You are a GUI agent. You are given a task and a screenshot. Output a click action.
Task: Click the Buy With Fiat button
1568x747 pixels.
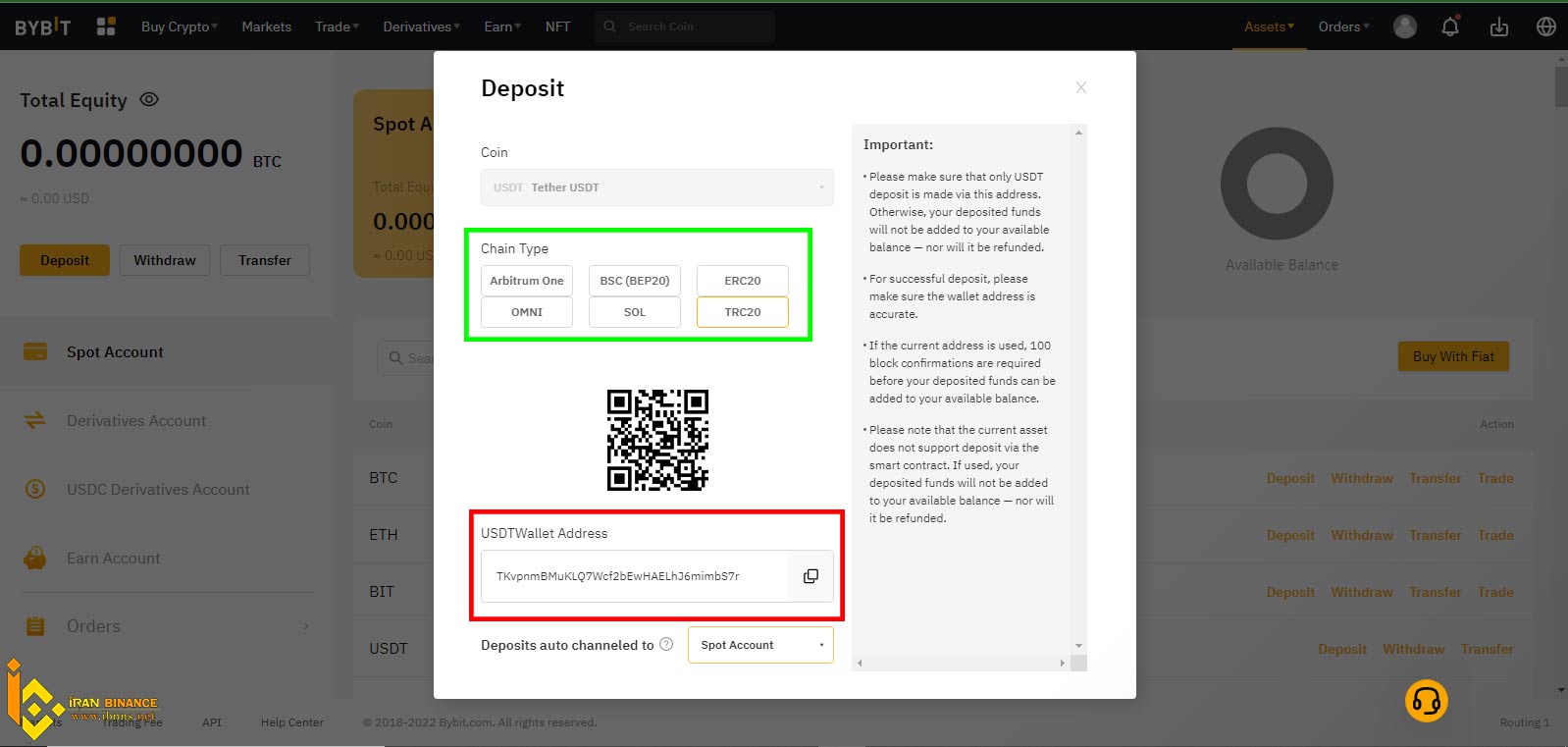(1453, 356)
